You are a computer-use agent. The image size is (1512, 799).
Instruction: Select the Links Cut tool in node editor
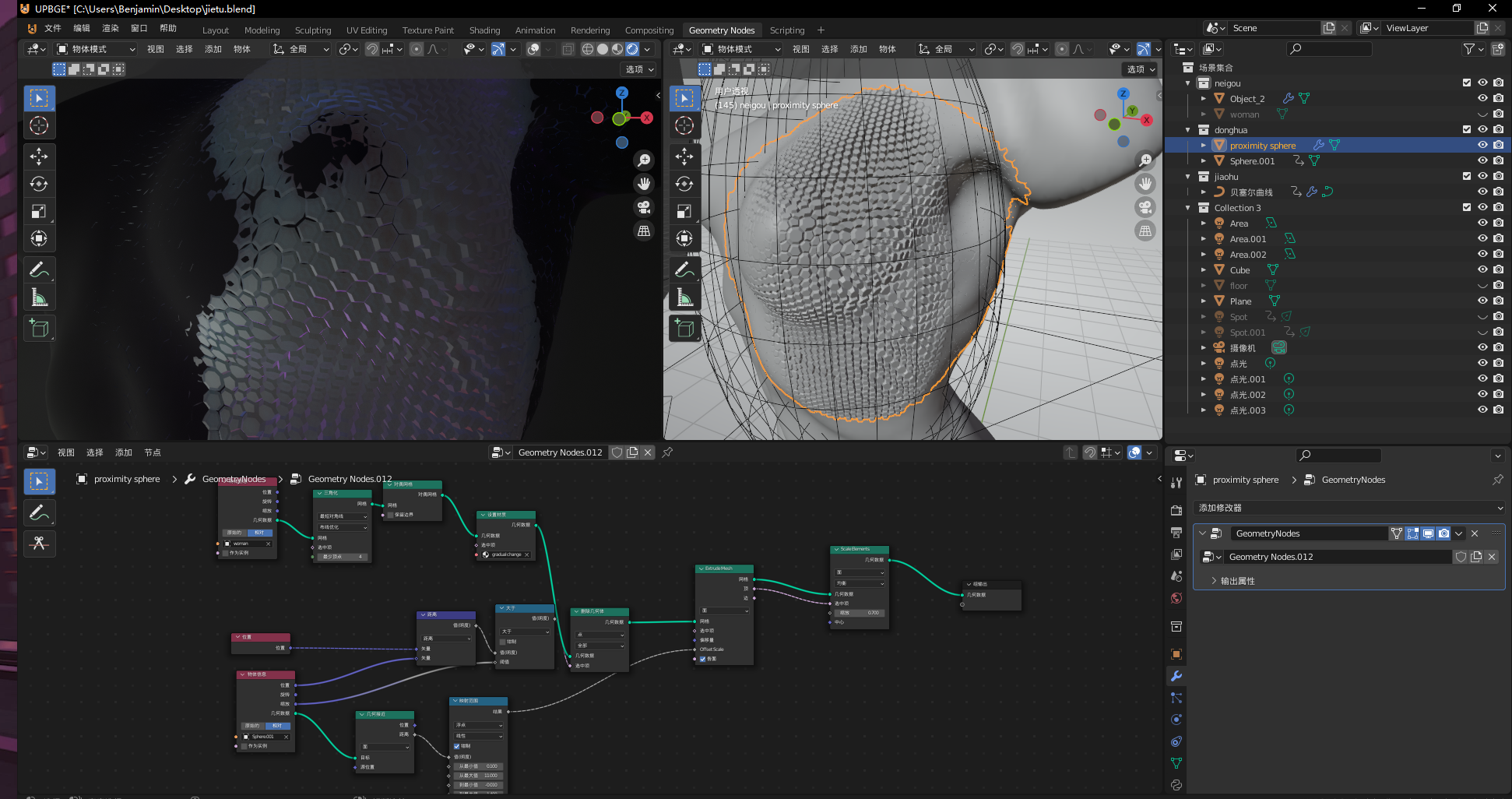(39, 543)
